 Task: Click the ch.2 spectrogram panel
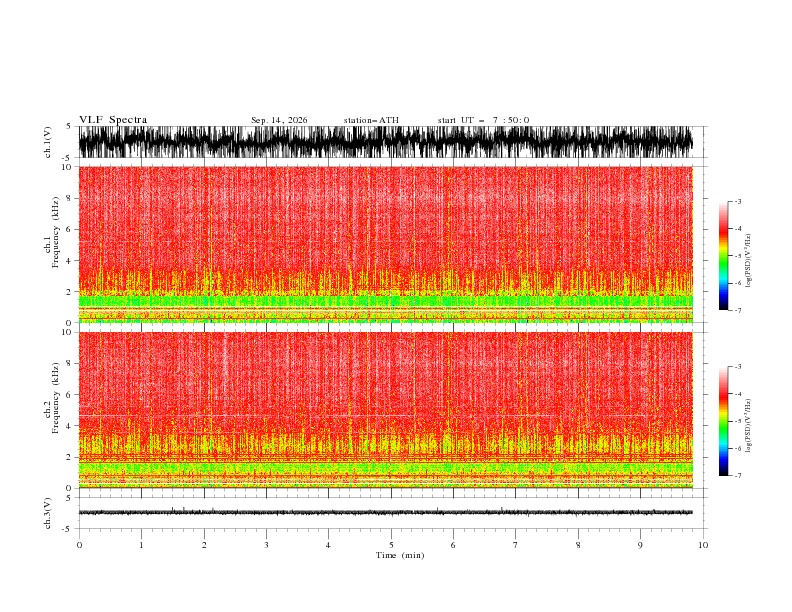(x=385, y=410)
